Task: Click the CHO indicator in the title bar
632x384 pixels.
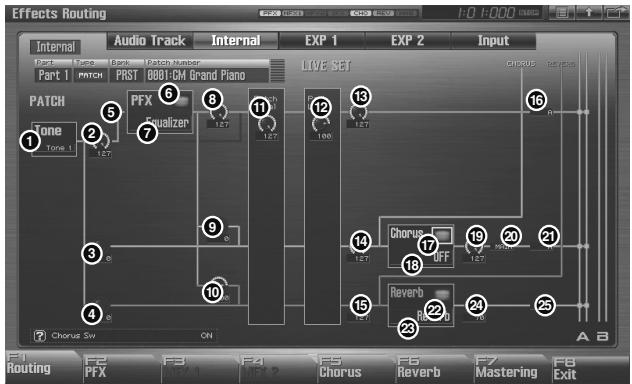Action: coord(360,13)
